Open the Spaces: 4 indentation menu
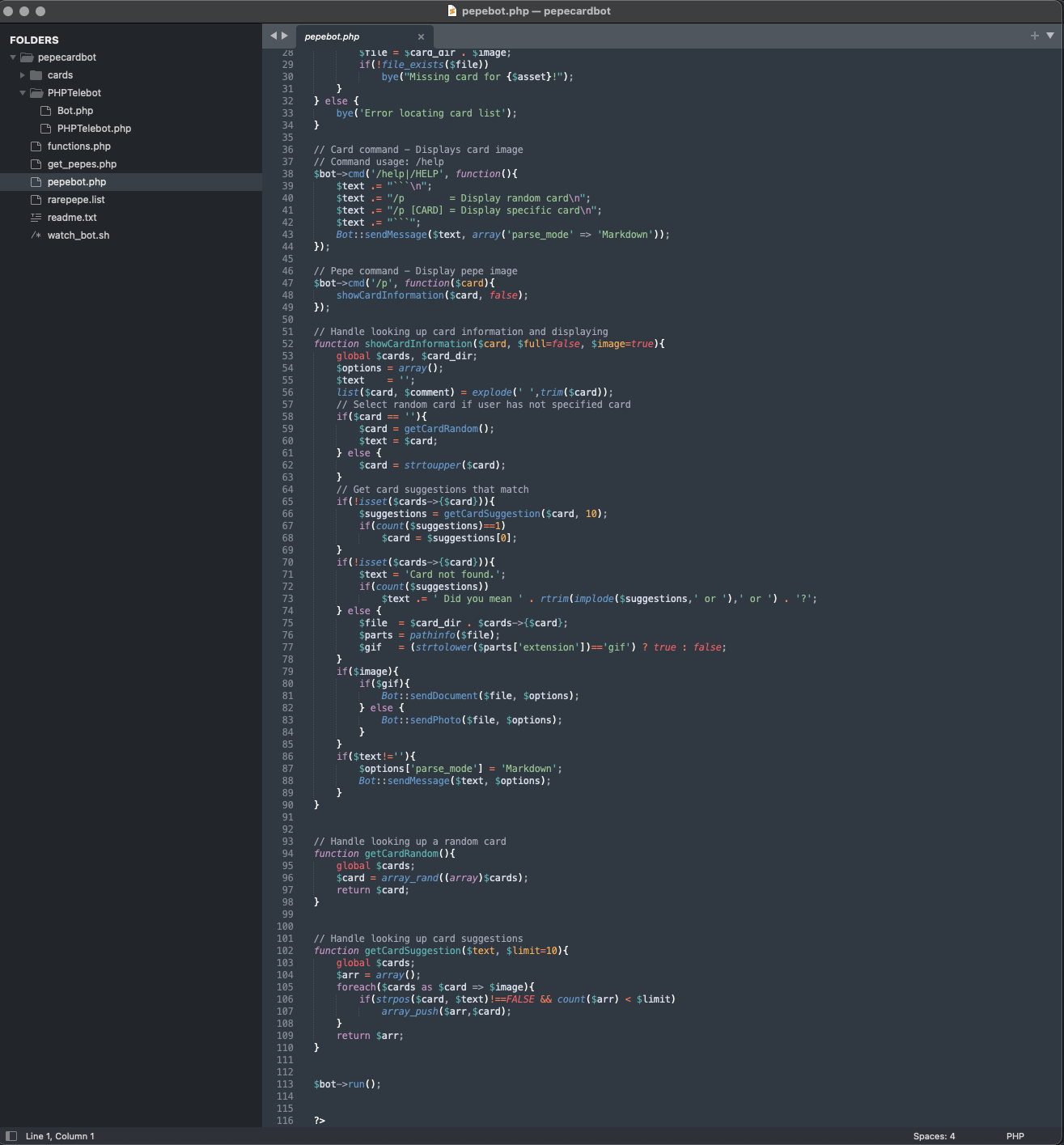The width and height of the screenshot is (1064, 1145). pyautogui.click(x=934, y=1136)
